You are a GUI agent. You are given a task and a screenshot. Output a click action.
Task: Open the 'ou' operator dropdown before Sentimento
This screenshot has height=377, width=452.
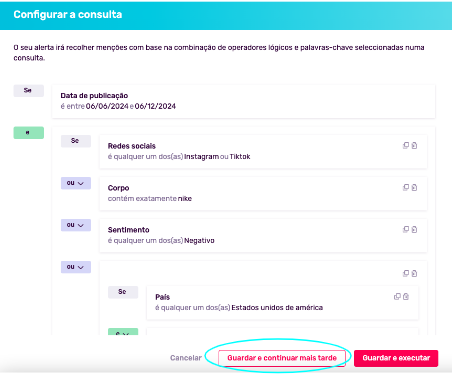(x=76, y=225)
